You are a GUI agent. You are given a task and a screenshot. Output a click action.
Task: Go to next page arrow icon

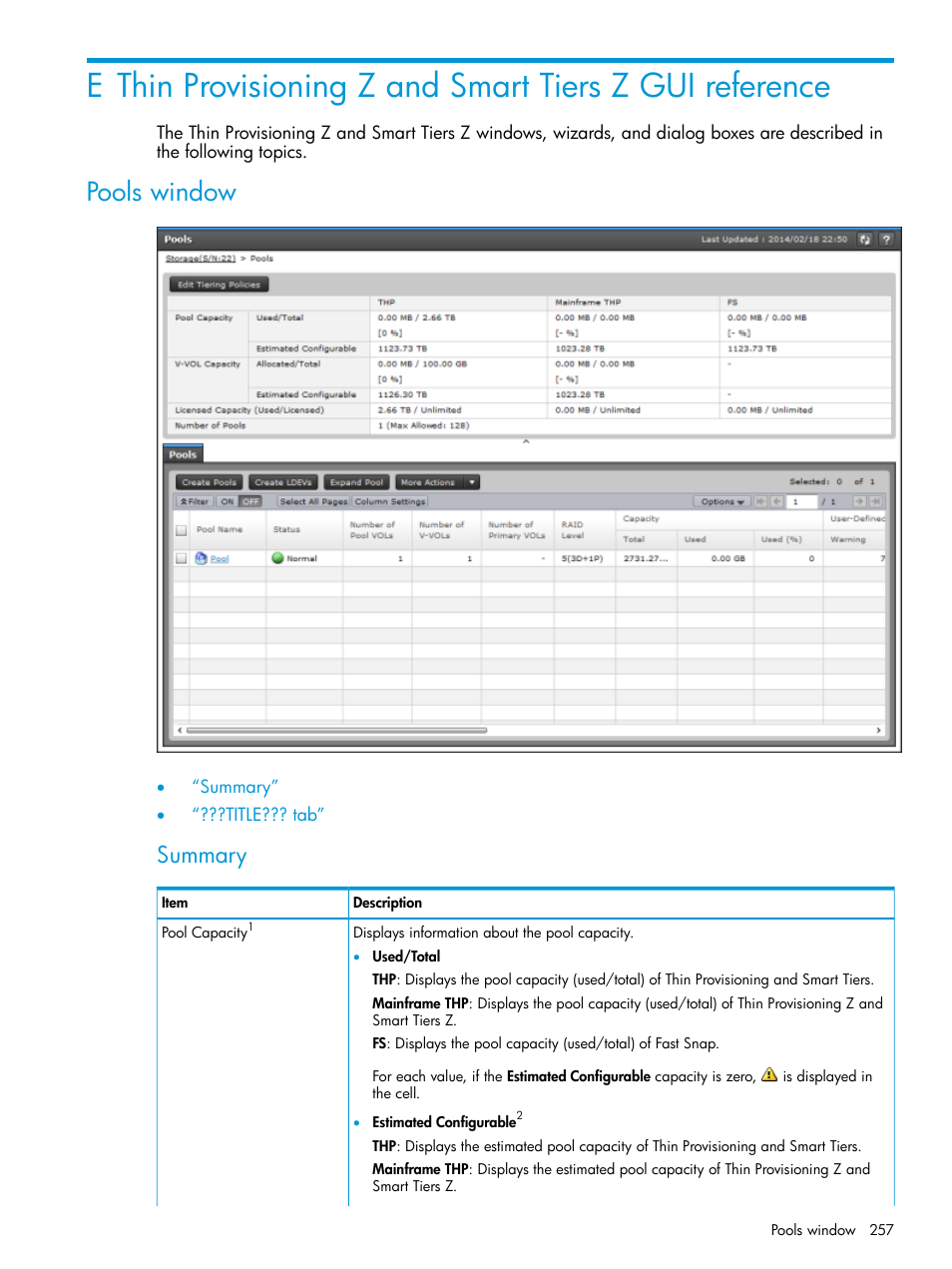(x=859, y=501)
